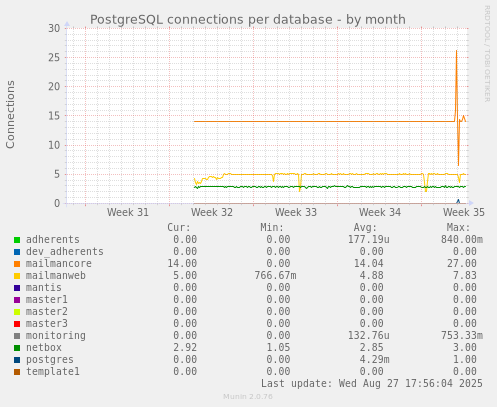Click the small postgres blue blip near Week 35

(458, 201)
